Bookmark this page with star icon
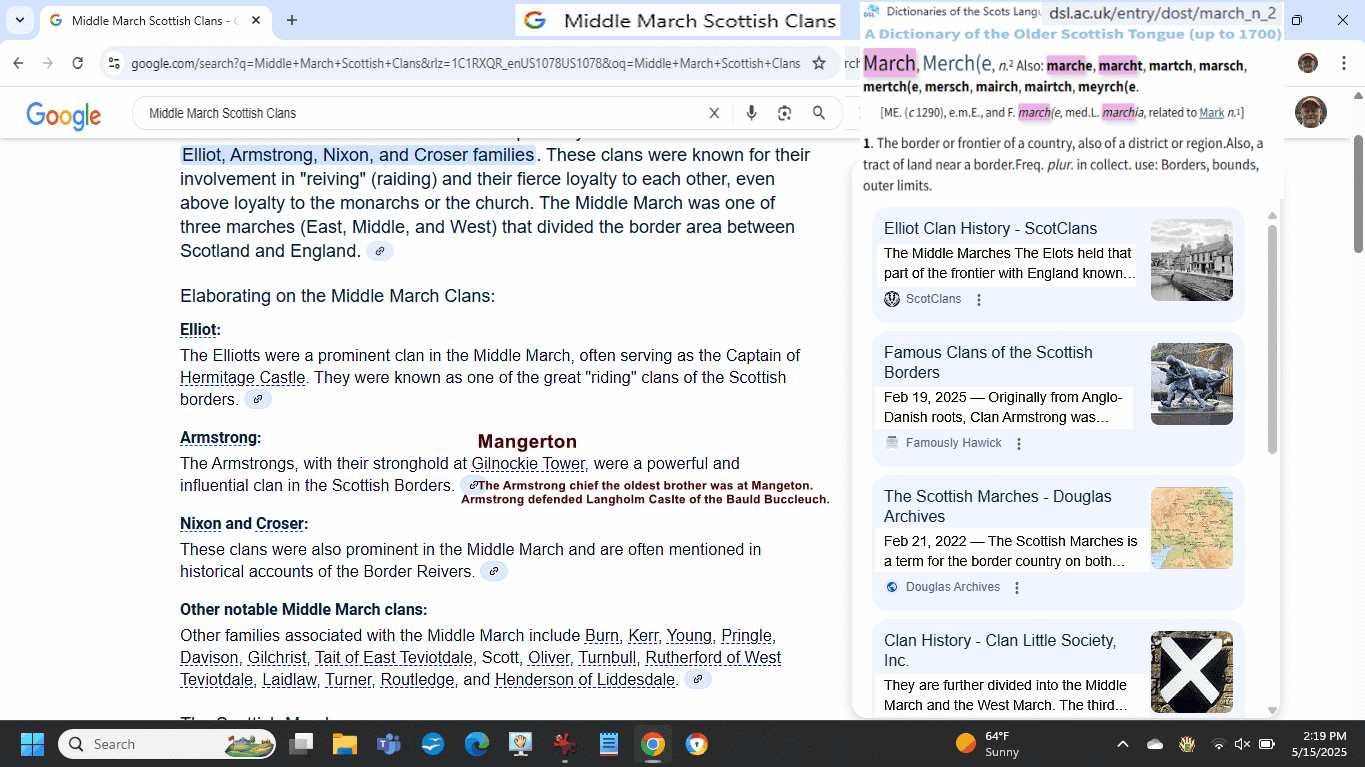This screenshot has height=767, width=1365. click(x=819, y=63)
